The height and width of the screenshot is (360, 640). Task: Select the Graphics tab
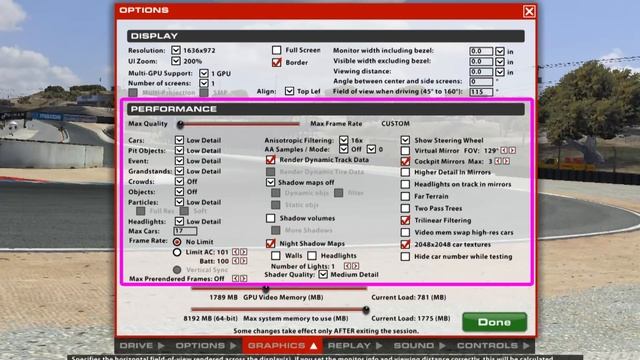tap(282, 346)
